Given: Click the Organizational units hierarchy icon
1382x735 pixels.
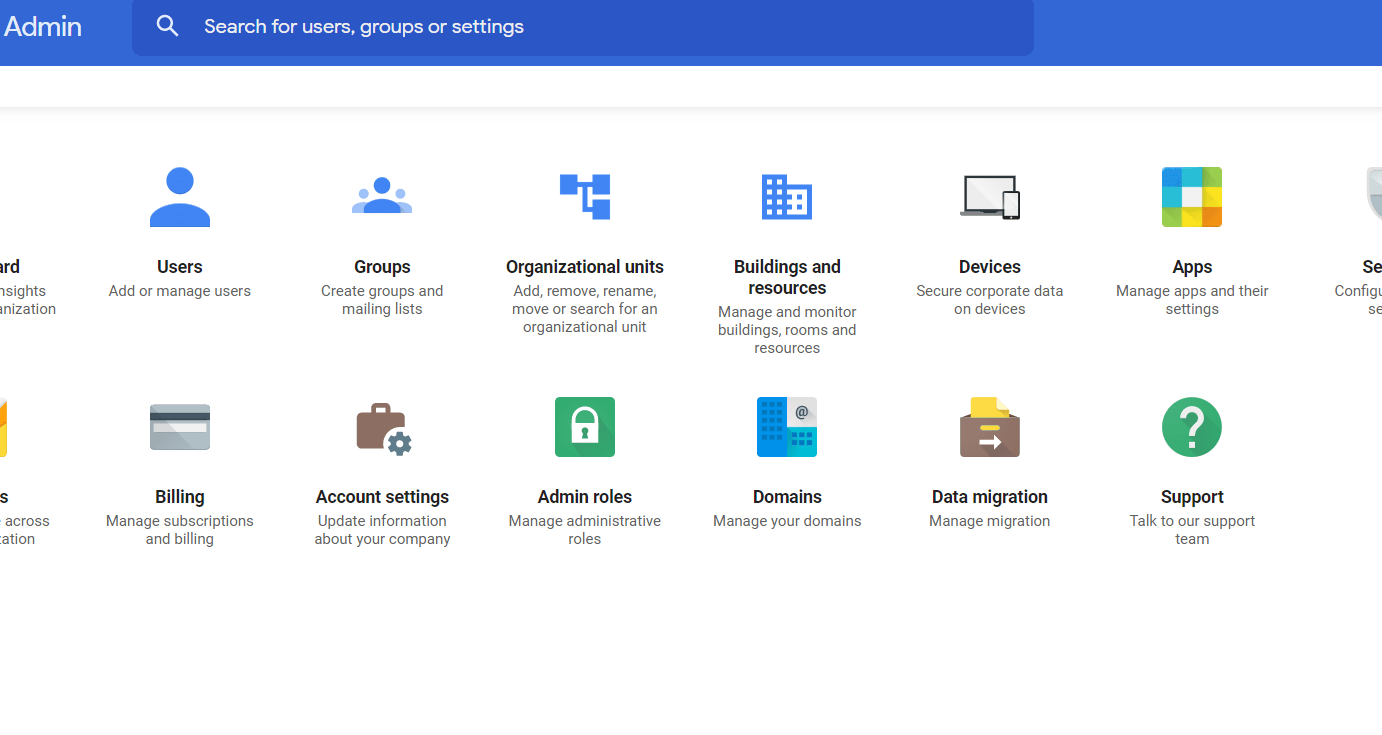Looking at the screenshot, I should 585,196.
